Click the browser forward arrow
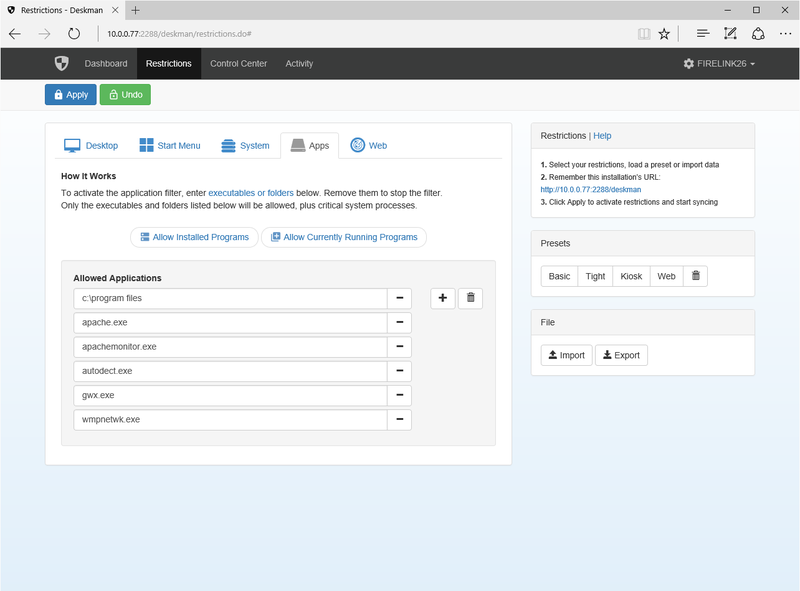The image size is (800, 591). coord(44,34)
